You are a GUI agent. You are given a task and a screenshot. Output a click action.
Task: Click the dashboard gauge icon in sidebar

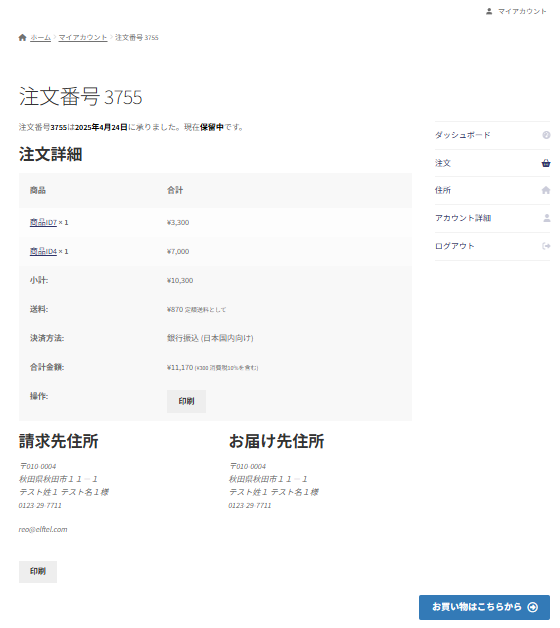point(546,135)
